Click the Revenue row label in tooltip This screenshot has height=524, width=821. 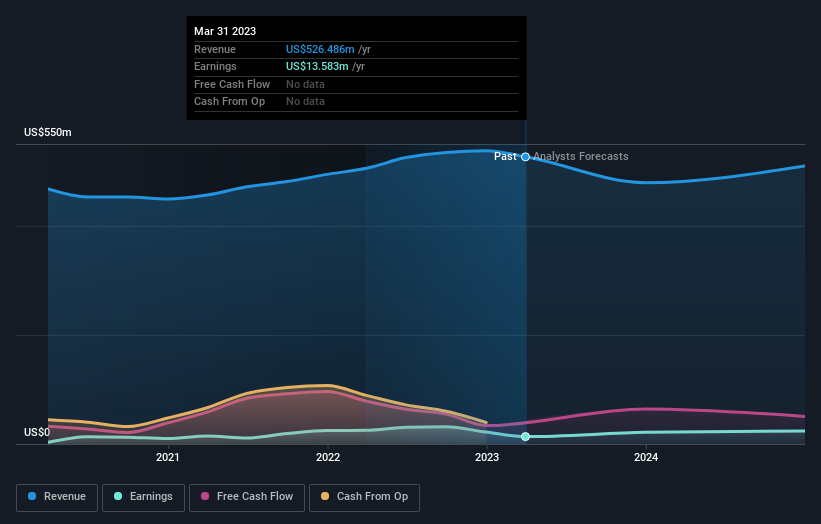click(215, 49)
